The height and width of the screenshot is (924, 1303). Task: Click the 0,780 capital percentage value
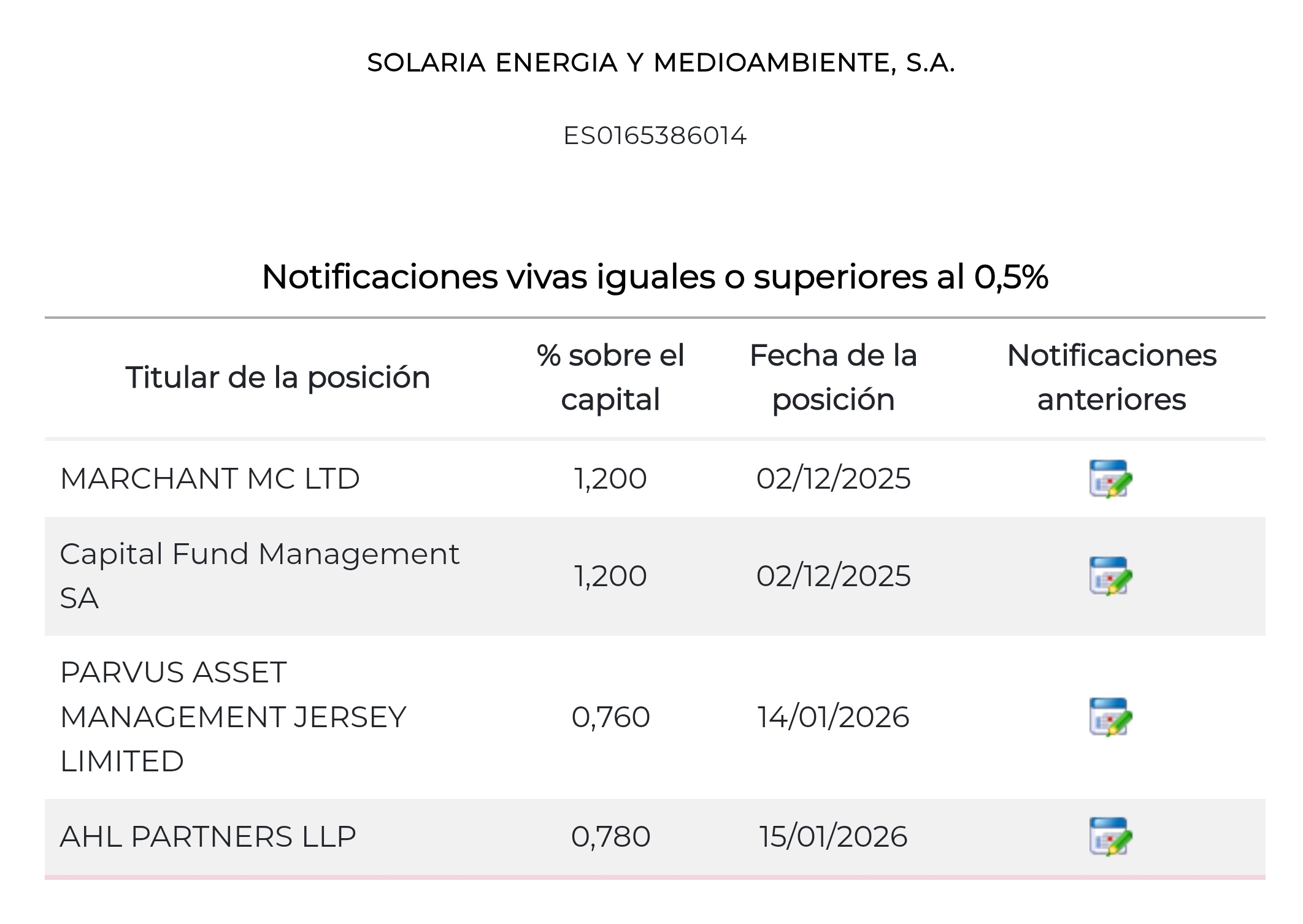click(610, 836)
